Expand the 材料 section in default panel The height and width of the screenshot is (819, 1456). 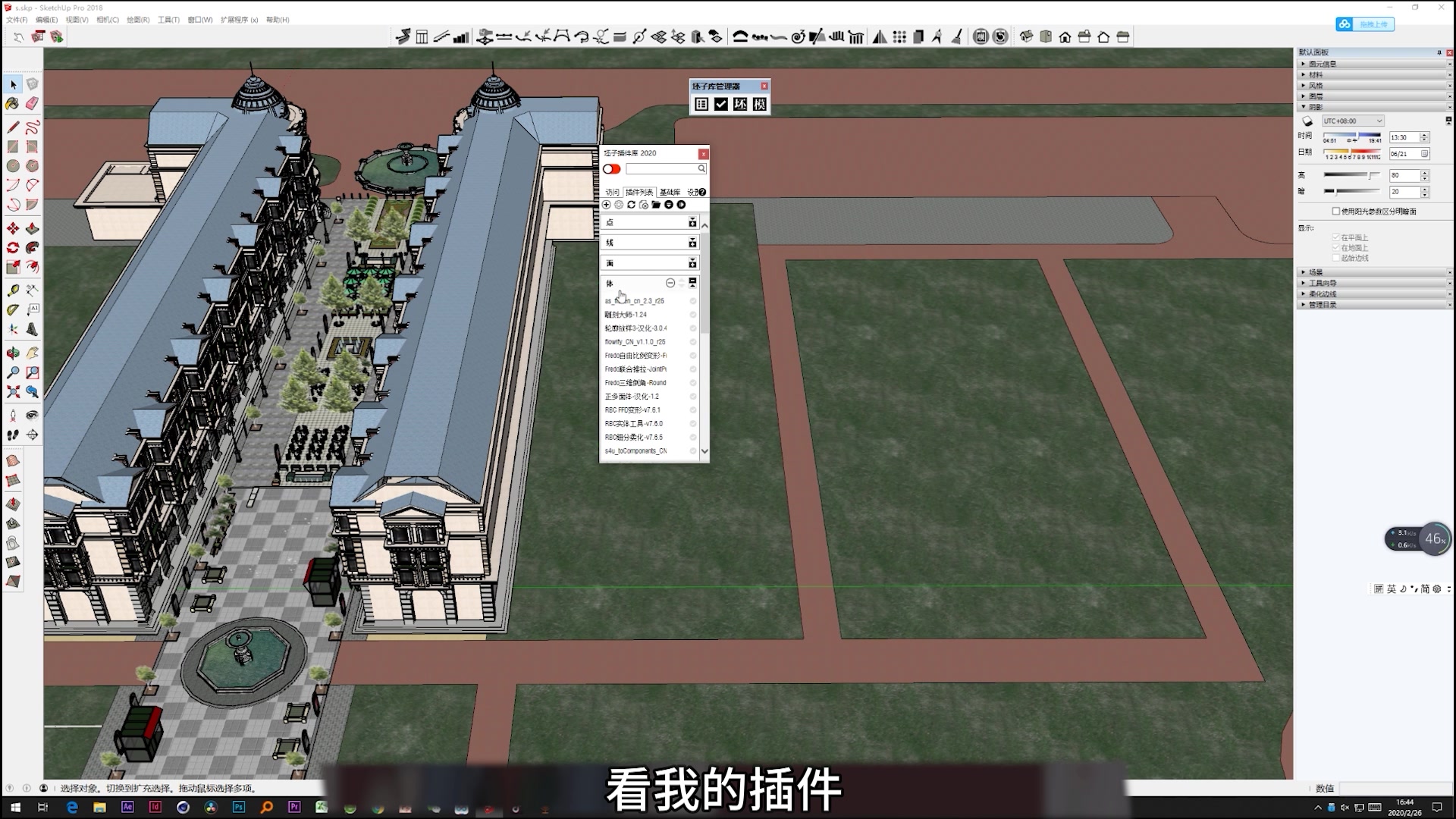(x=1317, y=75)
